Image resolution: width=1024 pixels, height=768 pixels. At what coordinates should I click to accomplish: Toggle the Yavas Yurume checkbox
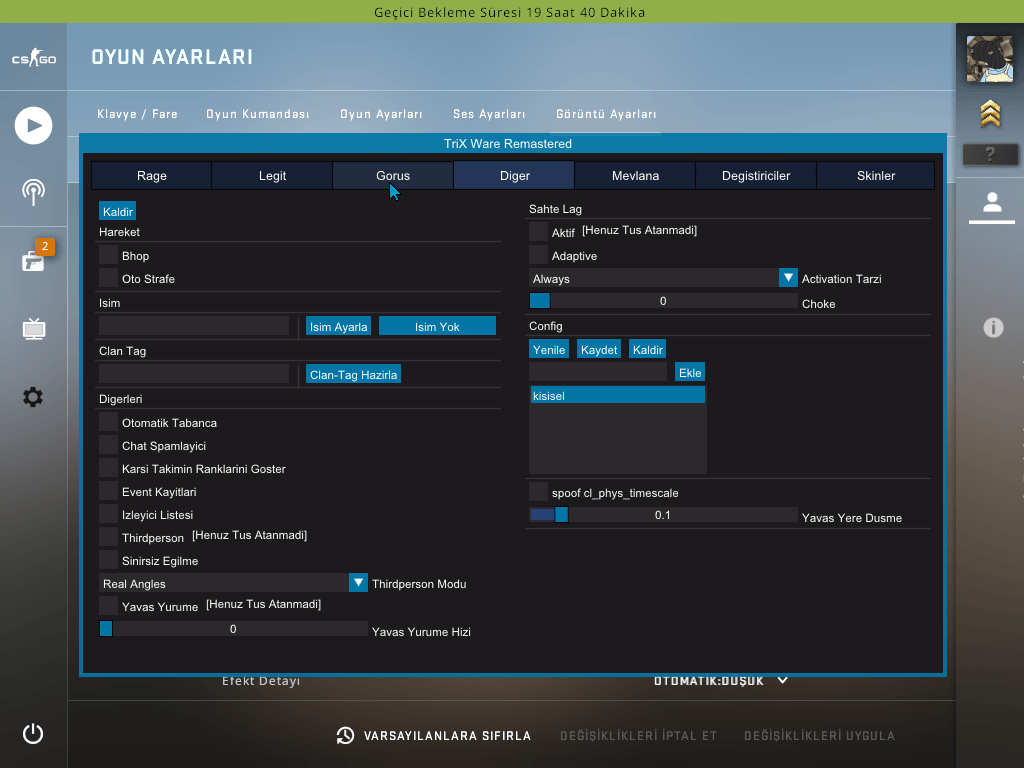point(108,605)
